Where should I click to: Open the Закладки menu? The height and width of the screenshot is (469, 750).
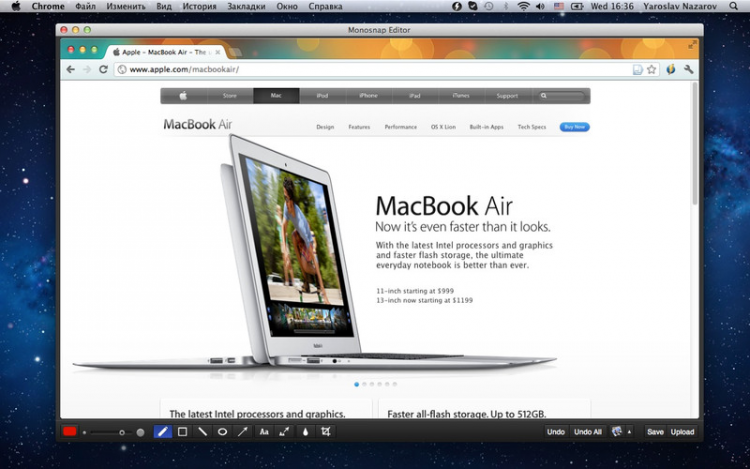pos(247,6)
